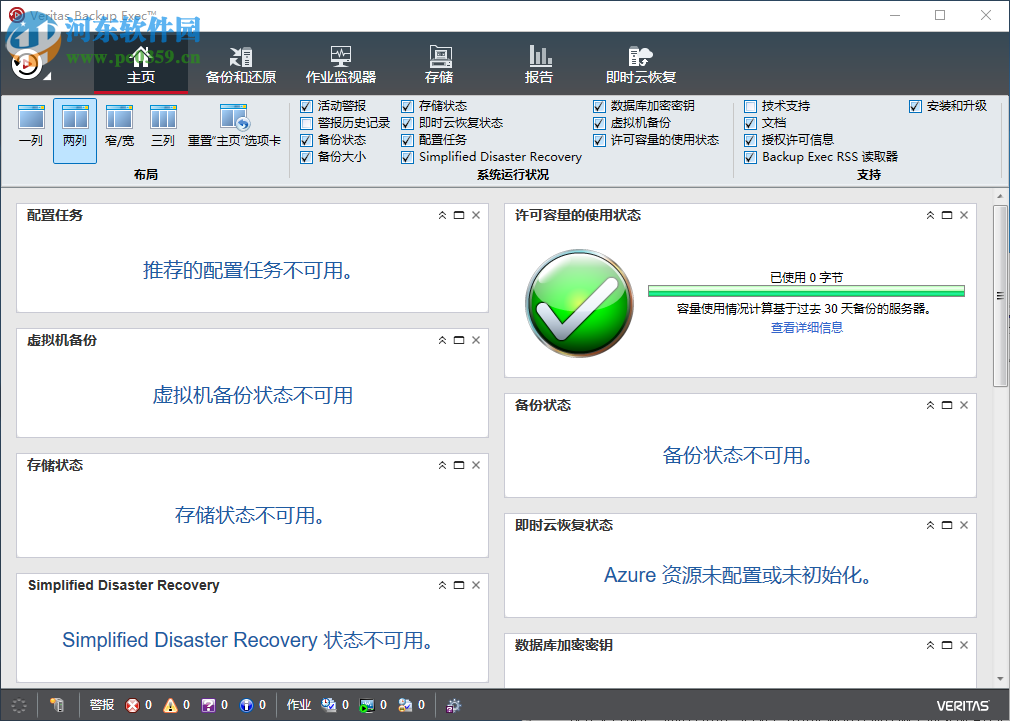Collapse the 虚拟机备份 panel with its chevron

click(x=442, y=339)
